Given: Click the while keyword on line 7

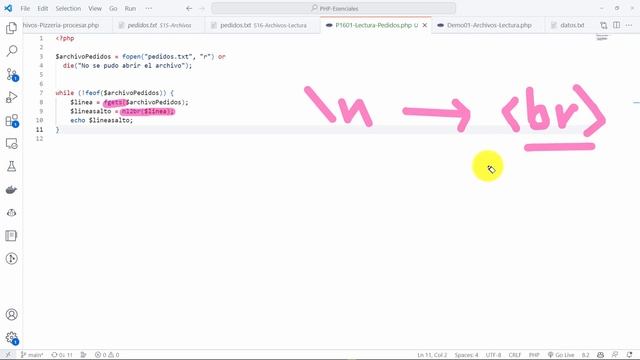Looking at the screenshot, I should (65, 93).
